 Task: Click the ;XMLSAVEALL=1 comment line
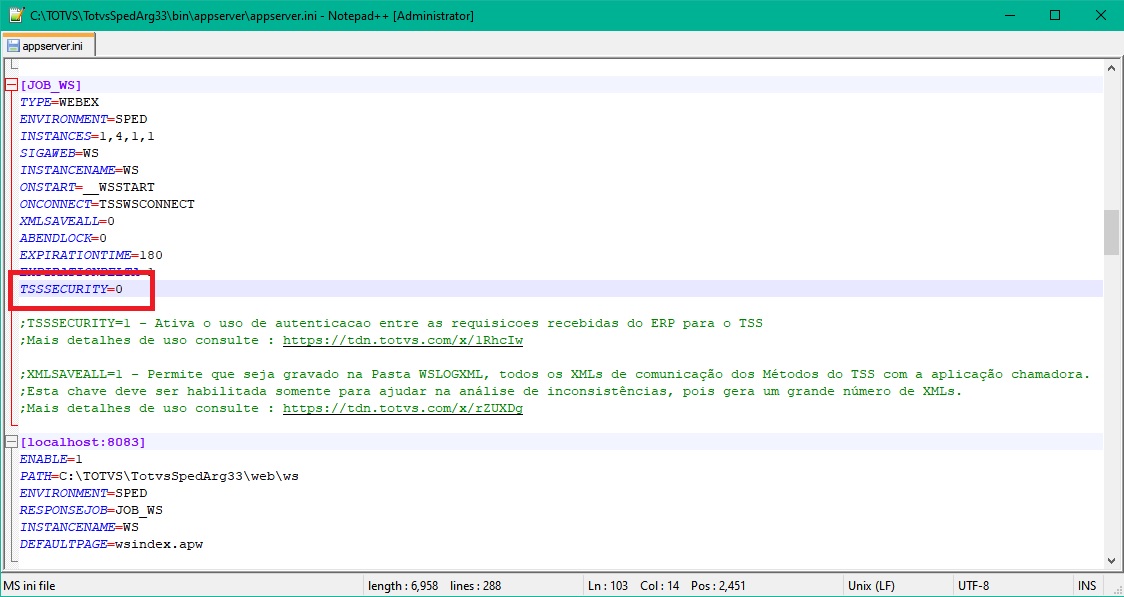tap(555, 374)
